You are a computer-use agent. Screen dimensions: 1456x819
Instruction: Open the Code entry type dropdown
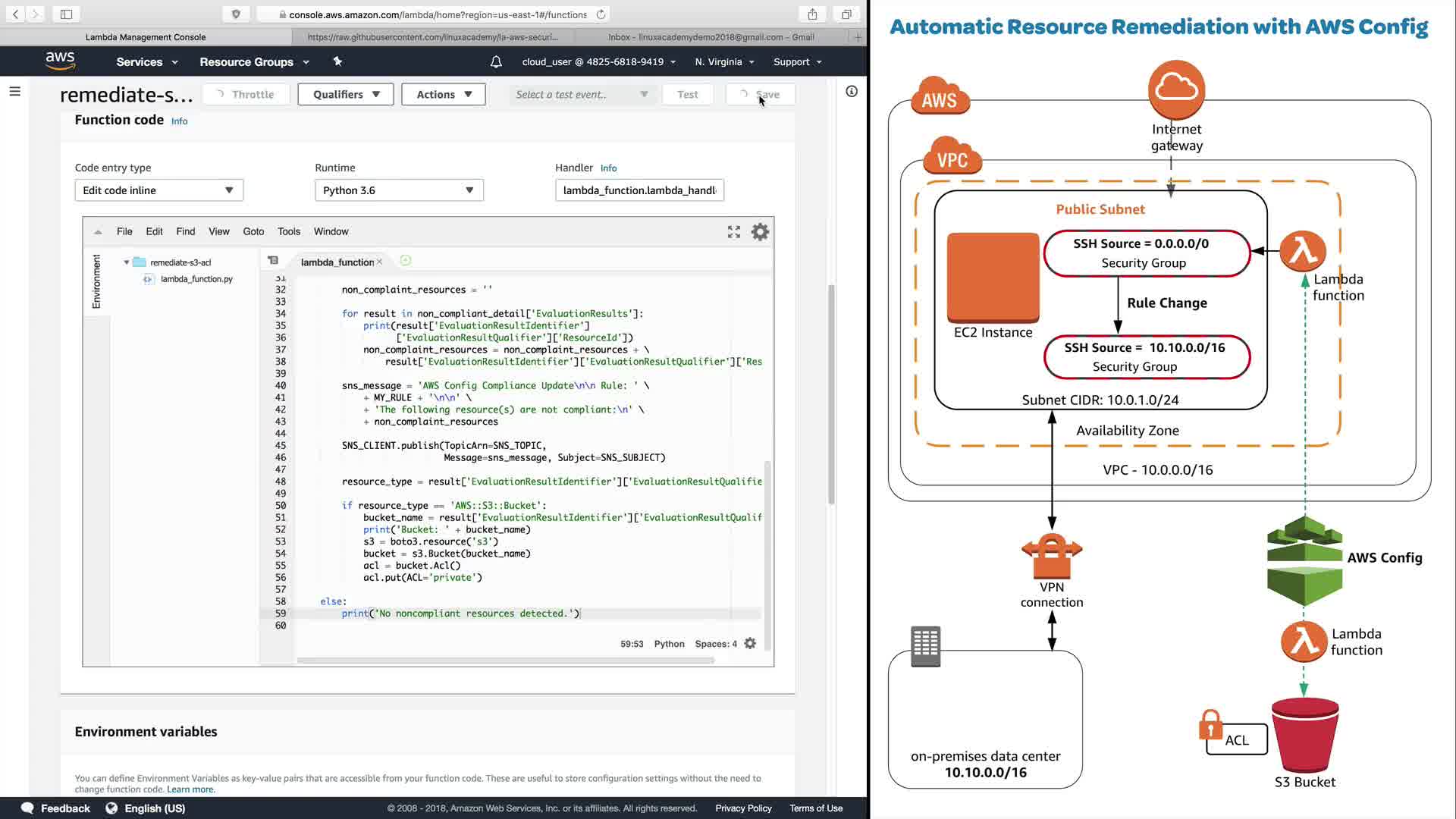click(x=158, y=190)
